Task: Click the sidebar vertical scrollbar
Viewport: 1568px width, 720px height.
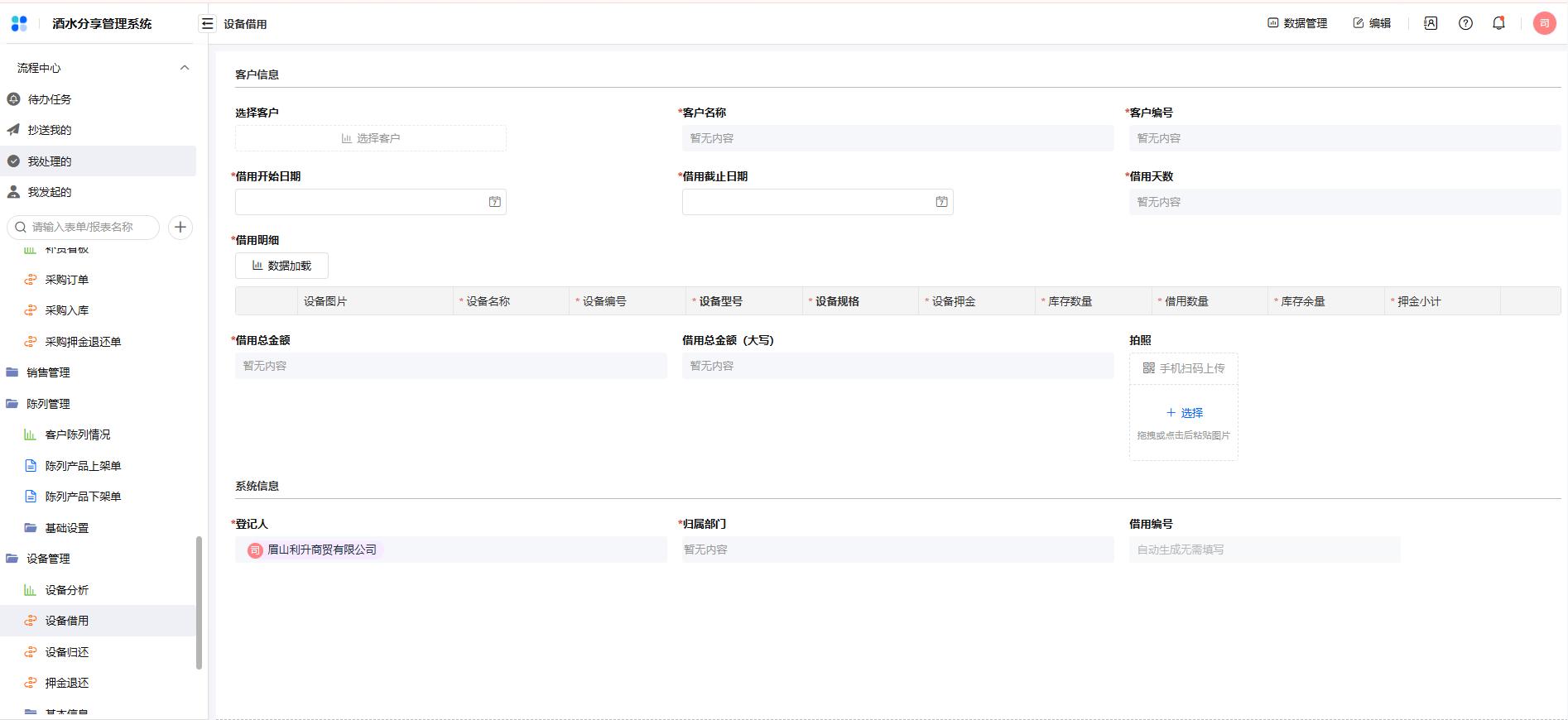Action: tap(199, 602)
